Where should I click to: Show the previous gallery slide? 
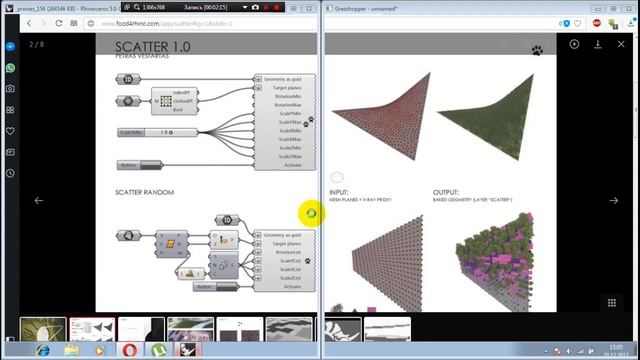click(x=39, y=200)
